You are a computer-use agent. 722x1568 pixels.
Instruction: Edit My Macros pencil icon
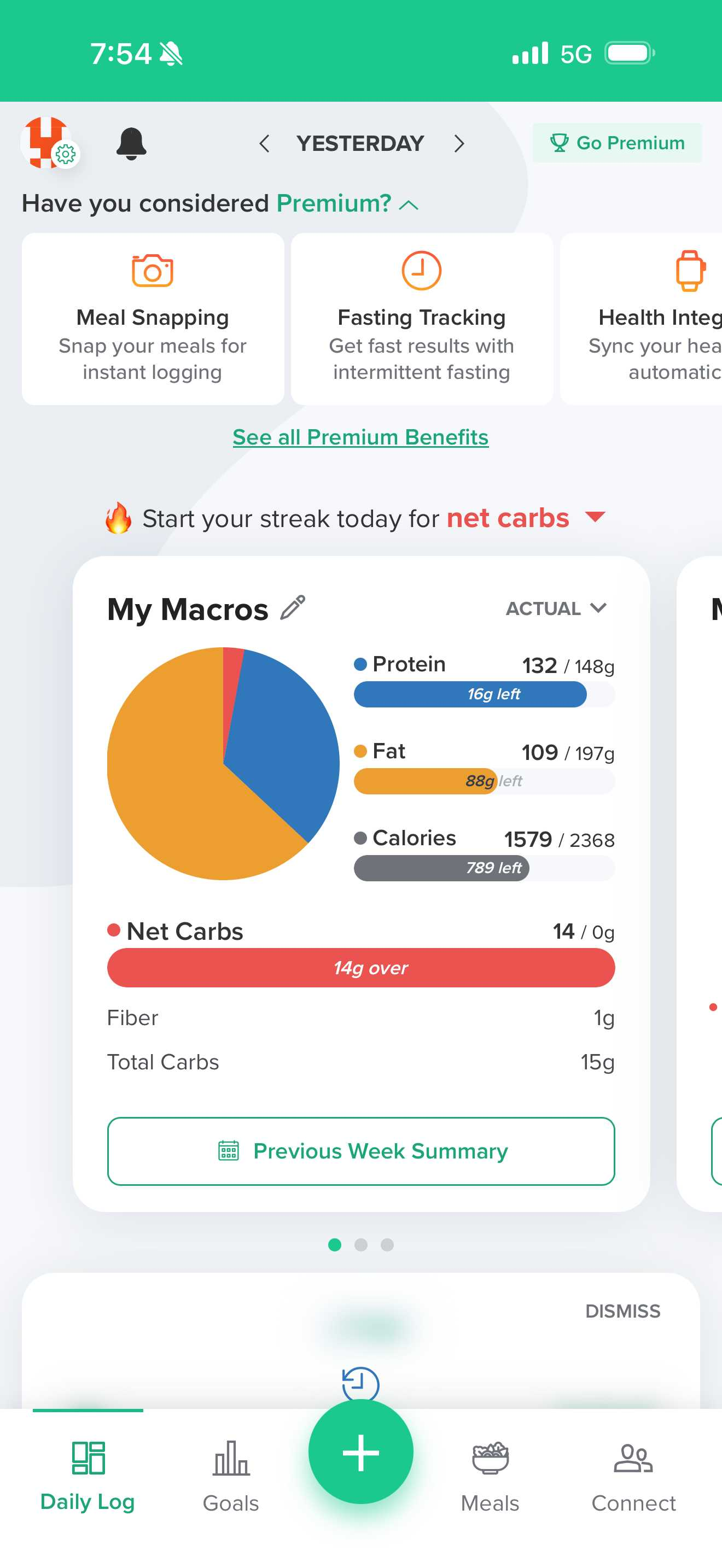pos(293,607)
